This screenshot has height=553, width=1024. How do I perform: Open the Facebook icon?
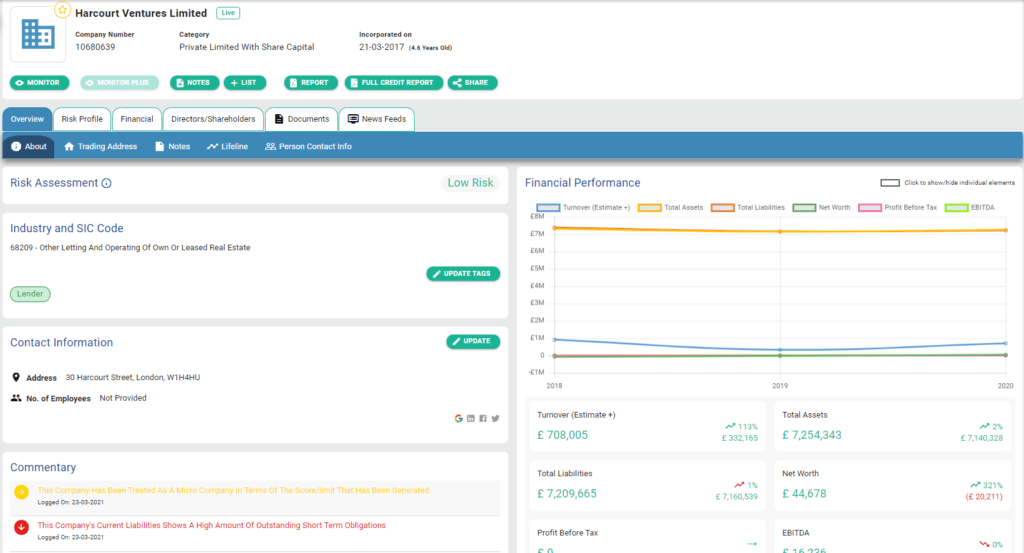point(483,419)
